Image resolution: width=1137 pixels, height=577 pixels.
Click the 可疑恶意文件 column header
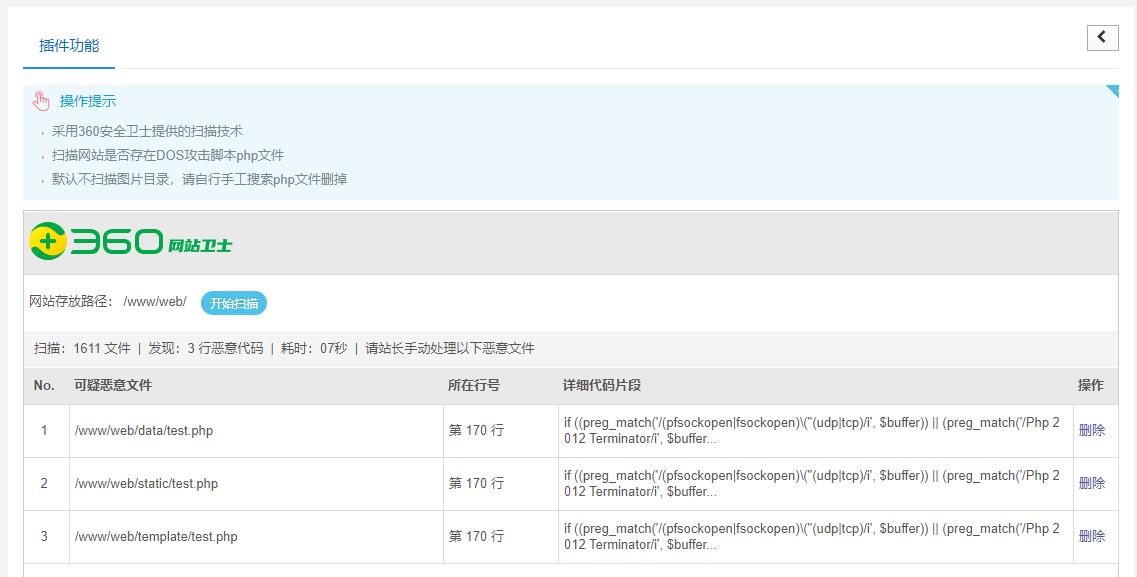point(113,385)
